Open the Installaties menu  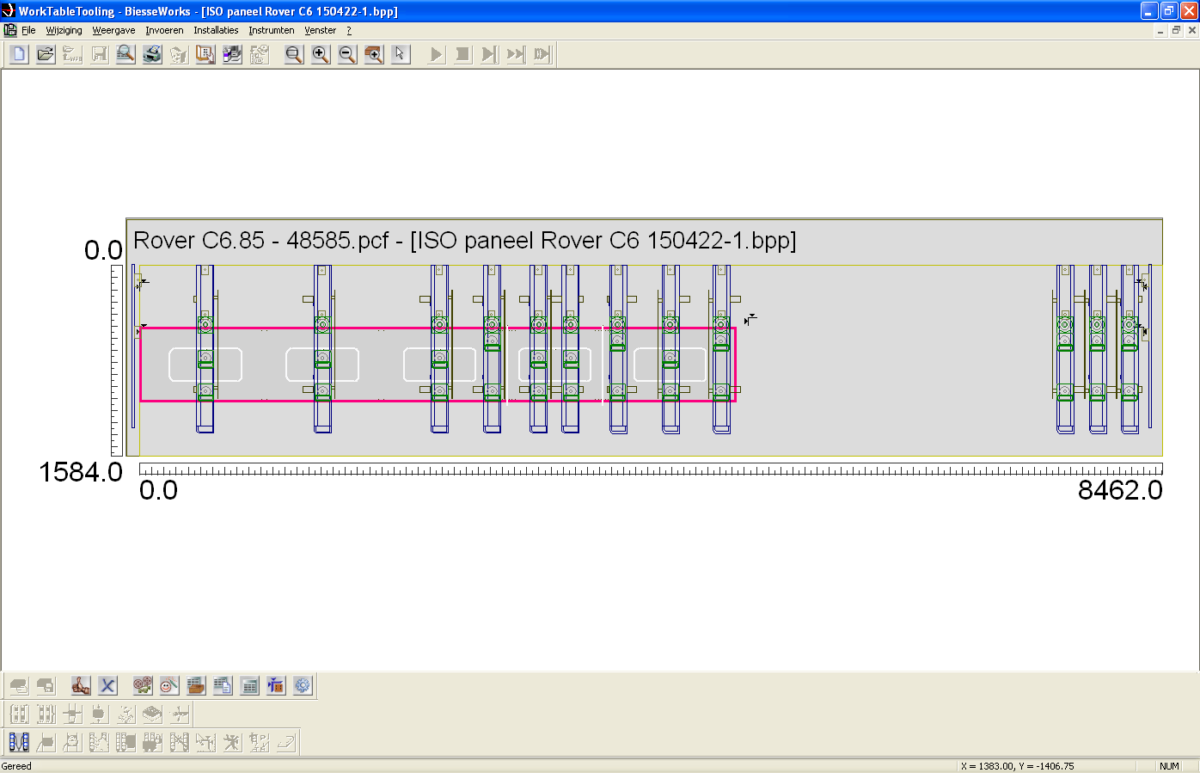[x=216, y=30]
